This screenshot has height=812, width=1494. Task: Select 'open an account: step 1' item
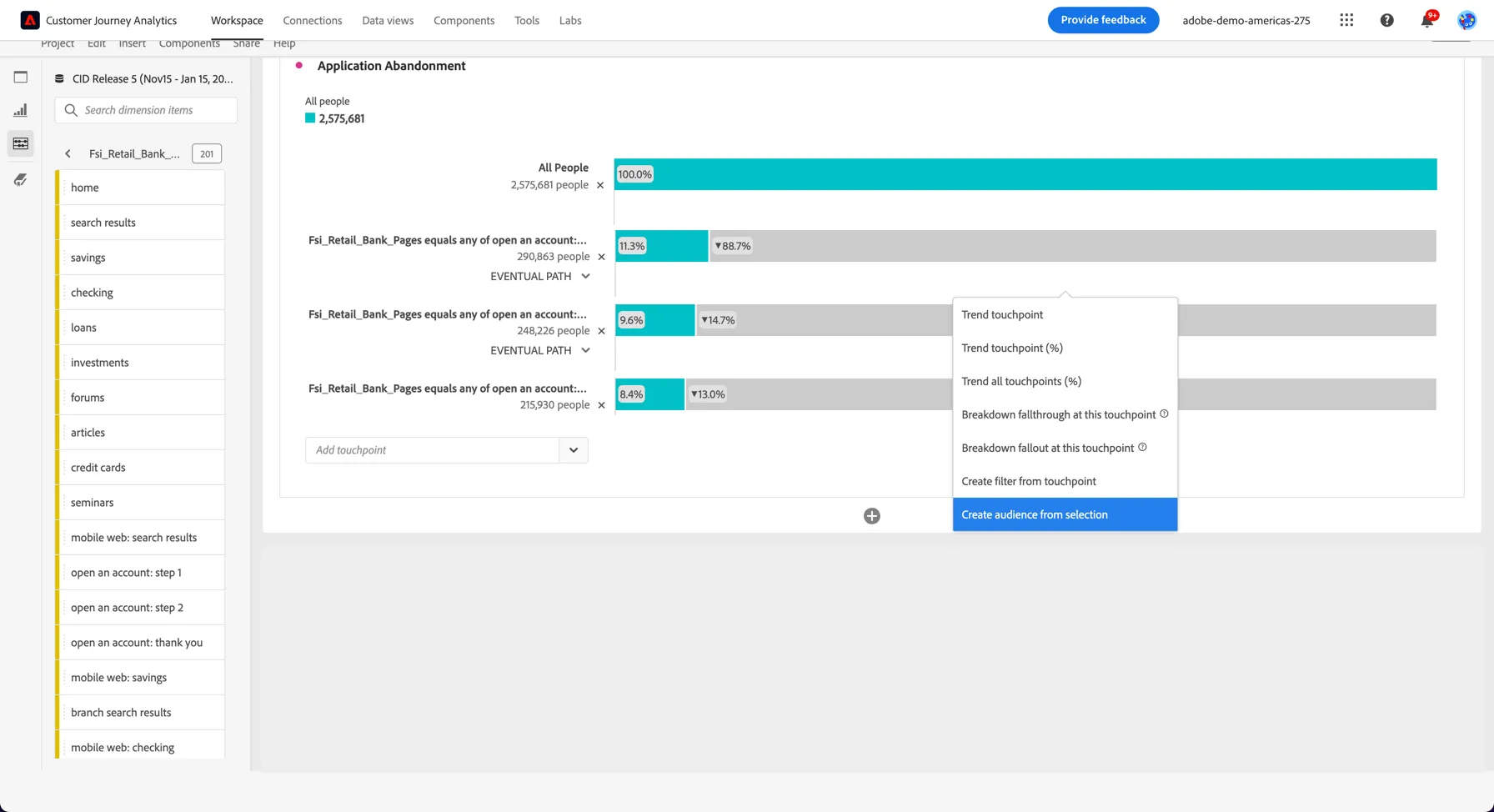click(140, 573)
